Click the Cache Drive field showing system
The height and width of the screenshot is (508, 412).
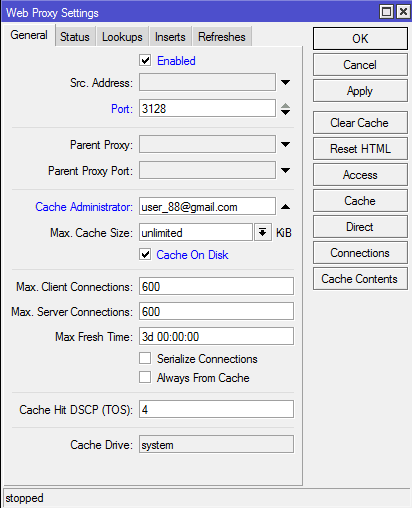(216, 444)
